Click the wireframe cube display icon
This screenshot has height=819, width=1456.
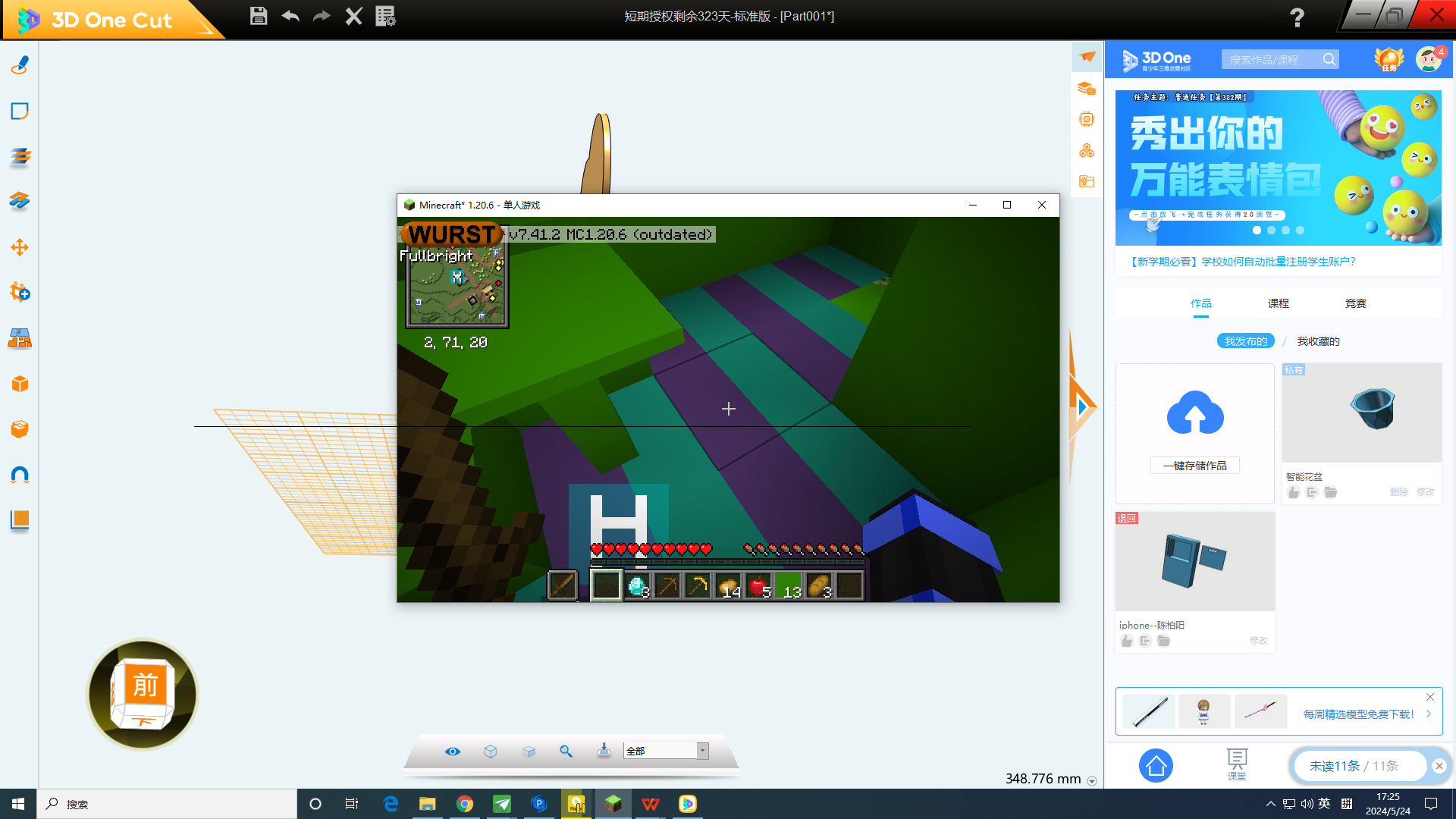pyautogui.click(x=491, y=751)
